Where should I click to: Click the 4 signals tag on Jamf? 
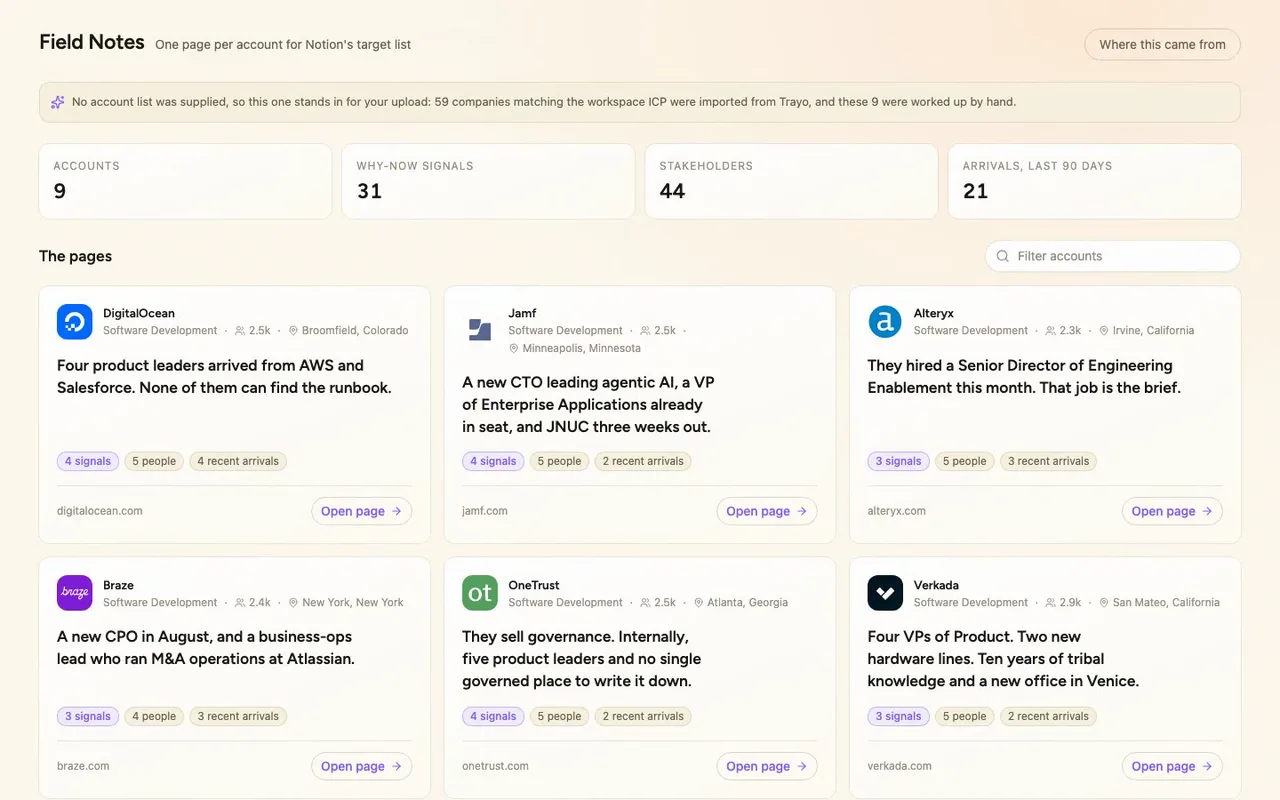[493, 461]
